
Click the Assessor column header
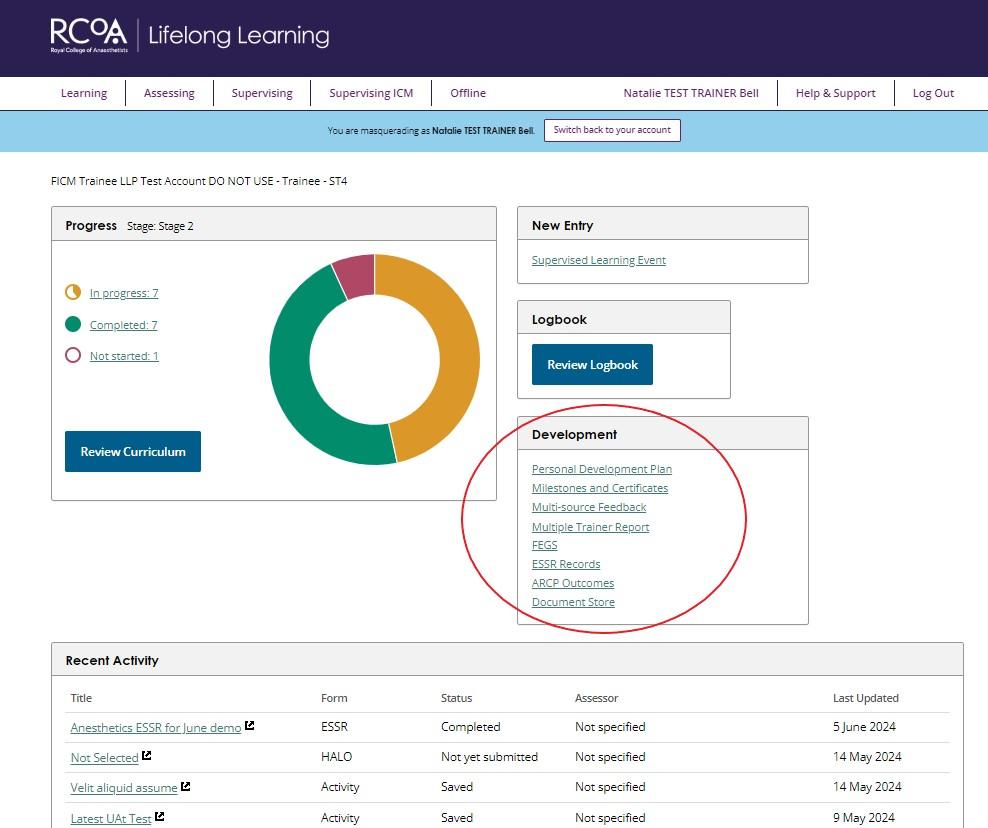[x=596, y=698]
